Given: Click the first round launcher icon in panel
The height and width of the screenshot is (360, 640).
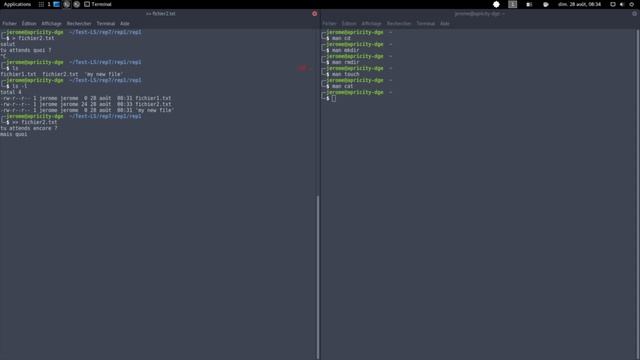Looking at the screenshot, I should pos(67,4).
